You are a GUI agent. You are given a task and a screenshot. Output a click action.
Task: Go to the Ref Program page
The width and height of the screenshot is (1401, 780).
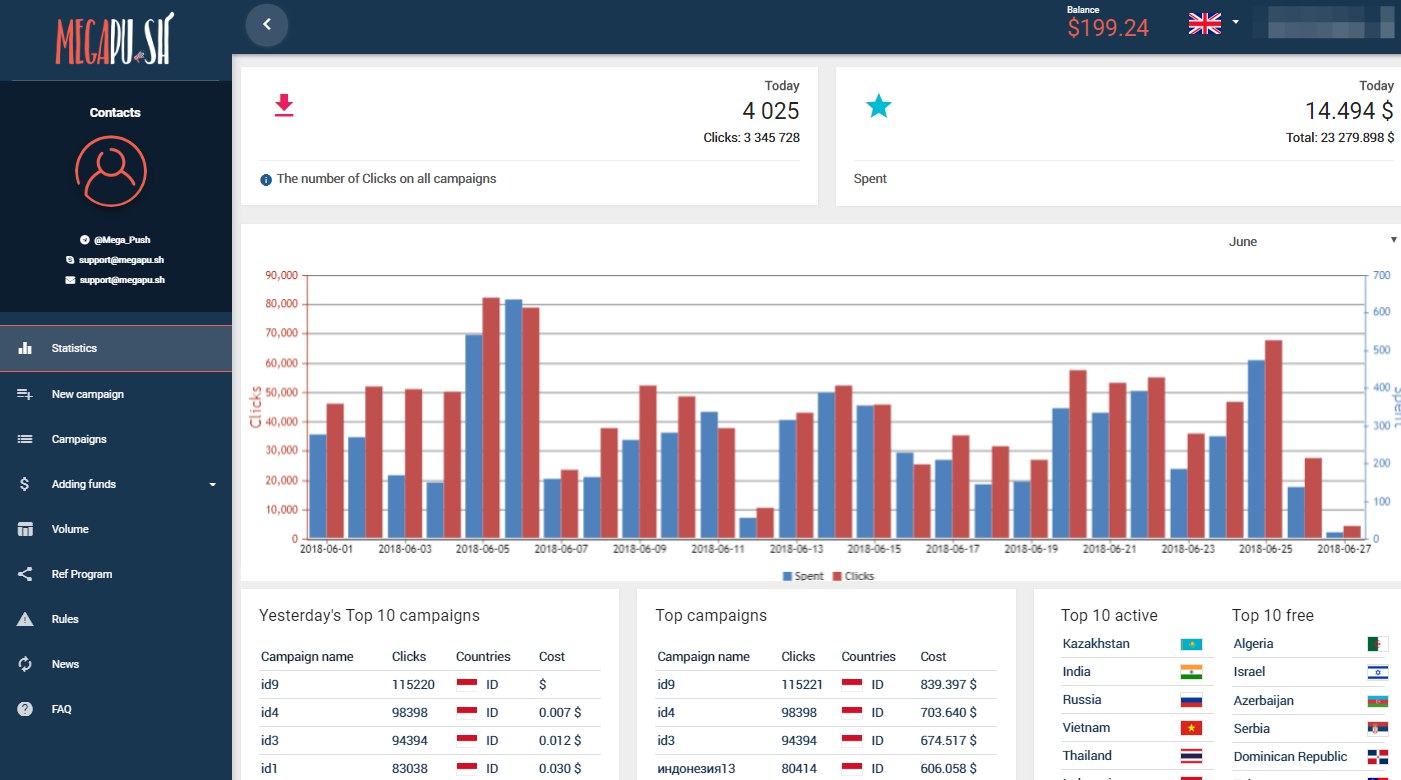81,574
